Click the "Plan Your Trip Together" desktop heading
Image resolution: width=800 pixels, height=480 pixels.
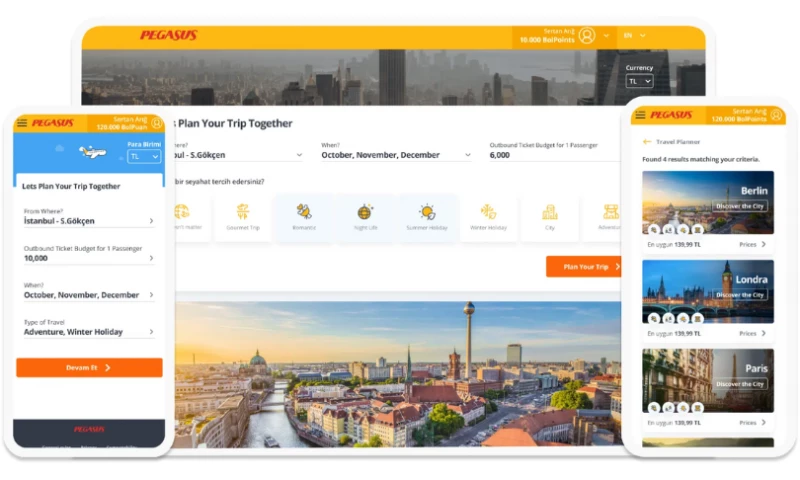click(x=235, y=123)
